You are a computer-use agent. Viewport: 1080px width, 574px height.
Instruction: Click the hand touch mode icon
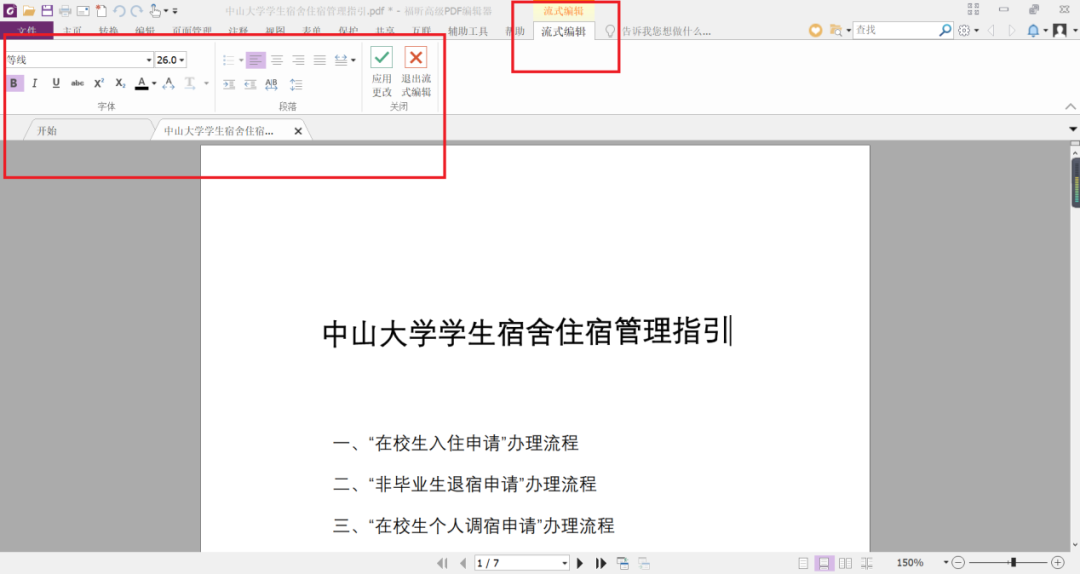pyautogui.click(x=155, y=10)
